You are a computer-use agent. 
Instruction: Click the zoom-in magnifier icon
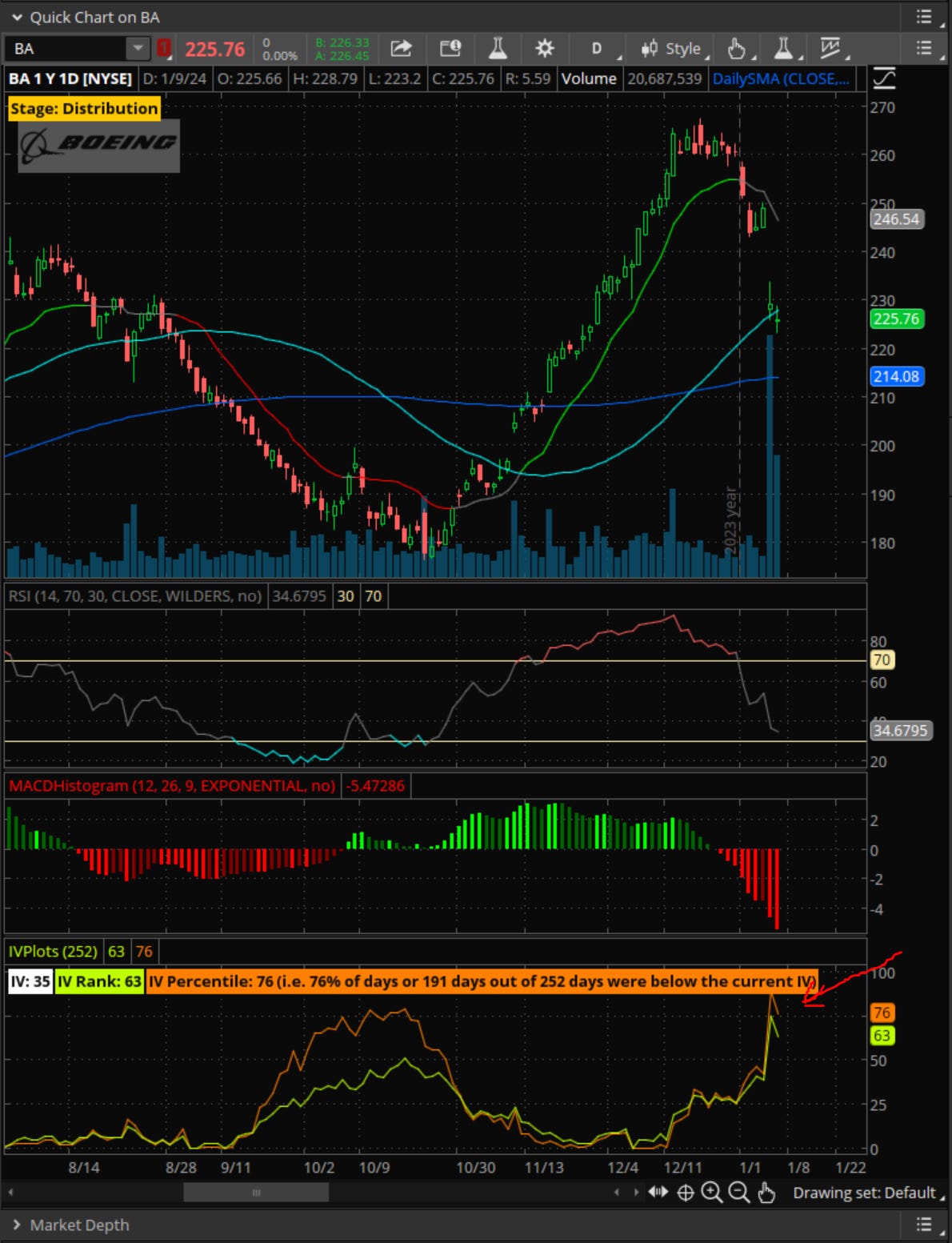[712, 1193]
